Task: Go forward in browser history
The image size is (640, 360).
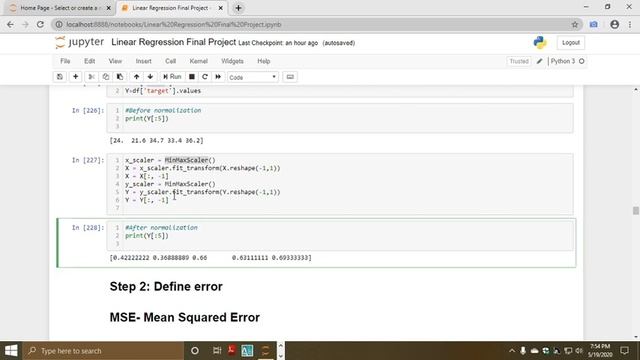Action: pos(25,24)
